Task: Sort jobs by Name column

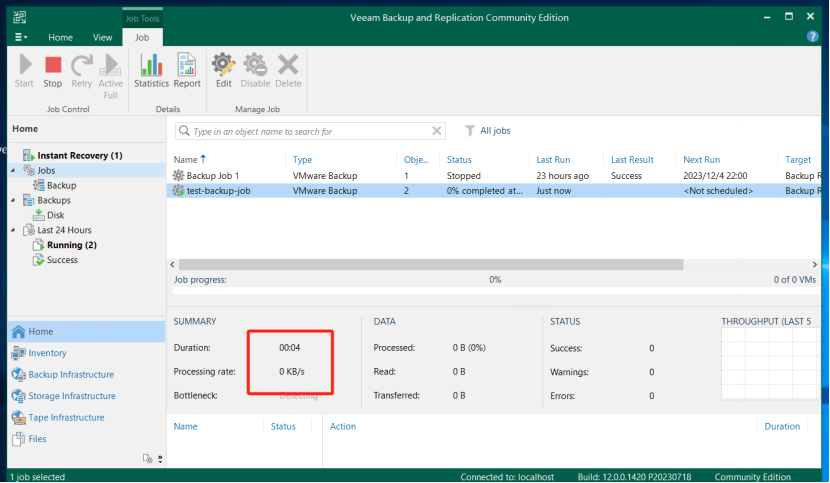Action: [185, 159]
